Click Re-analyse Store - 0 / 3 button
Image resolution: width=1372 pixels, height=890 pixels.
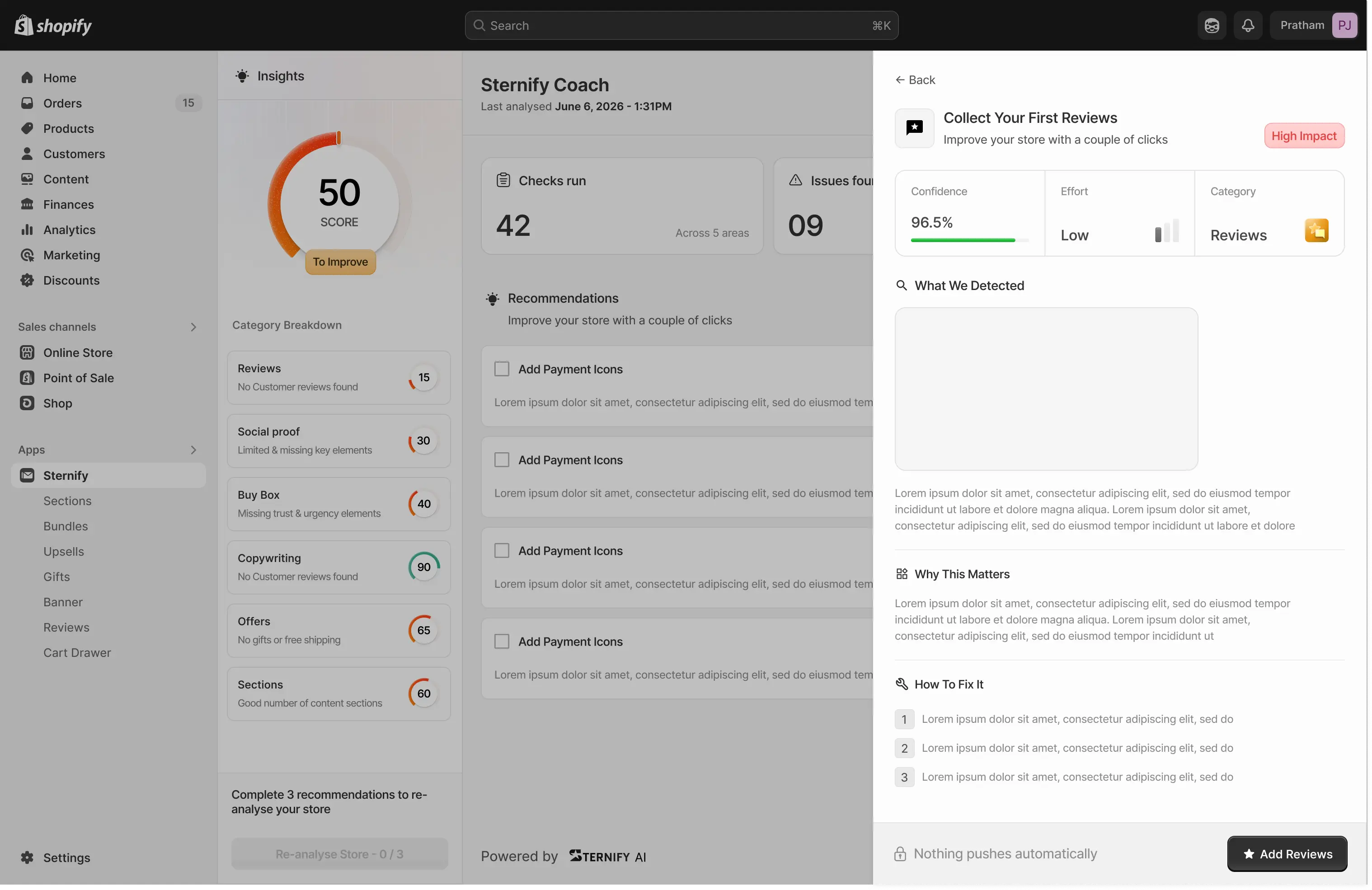(339, 854)
